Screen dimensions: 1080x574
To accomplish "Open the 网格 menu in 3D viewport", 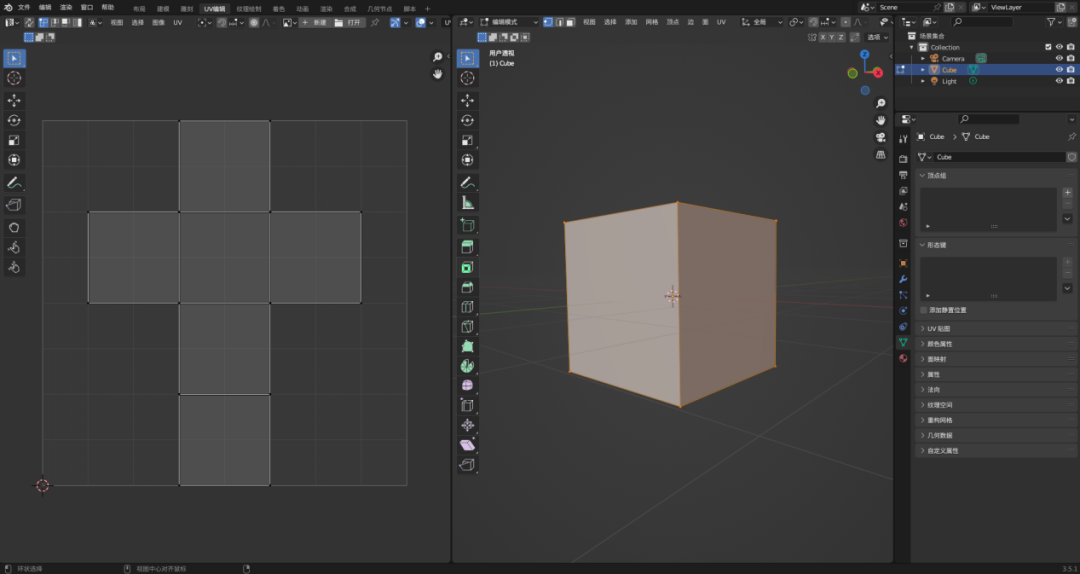I will click(652, 22).
